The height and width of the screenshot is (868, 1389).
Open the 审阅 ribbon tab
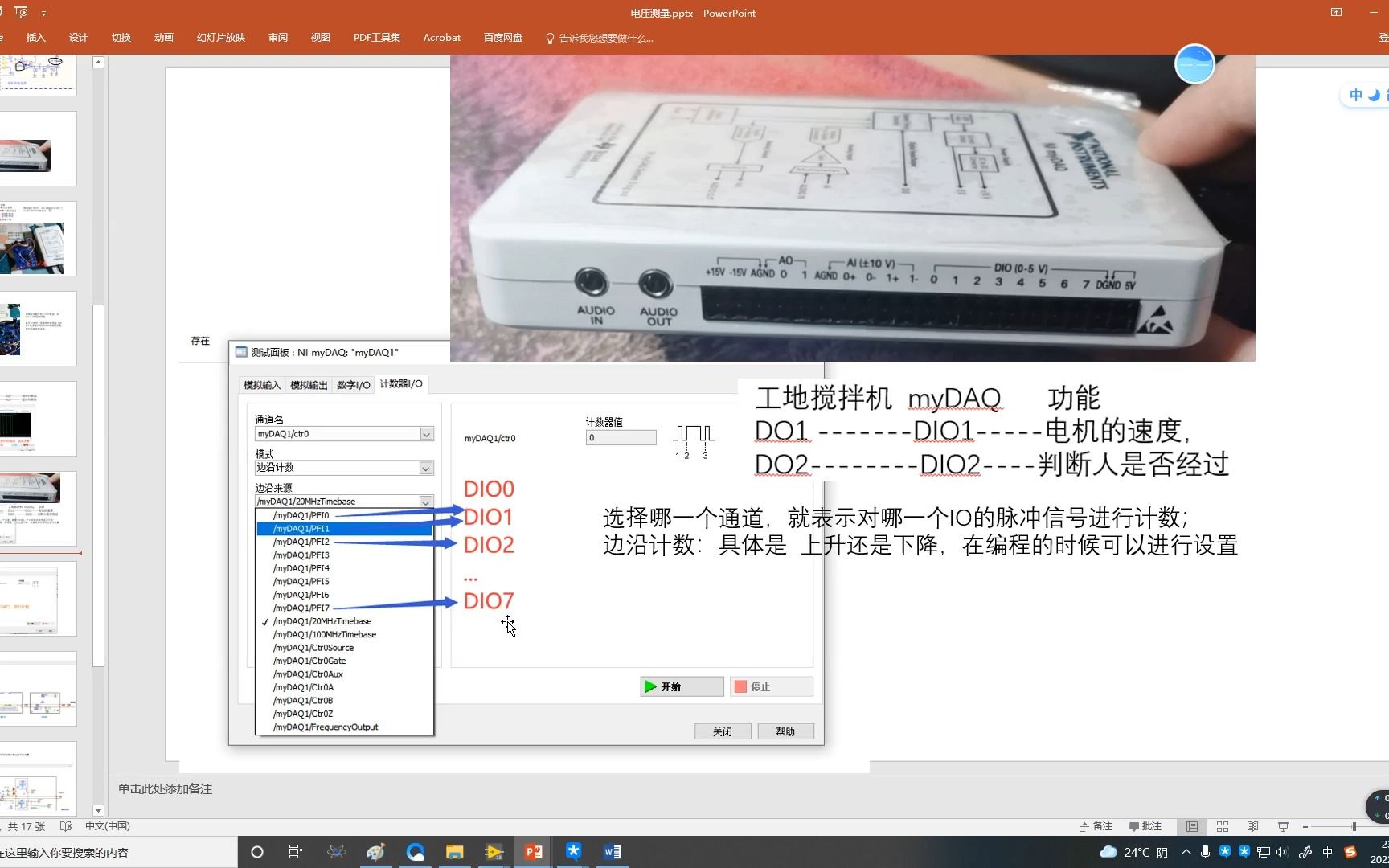coord(278,38)
